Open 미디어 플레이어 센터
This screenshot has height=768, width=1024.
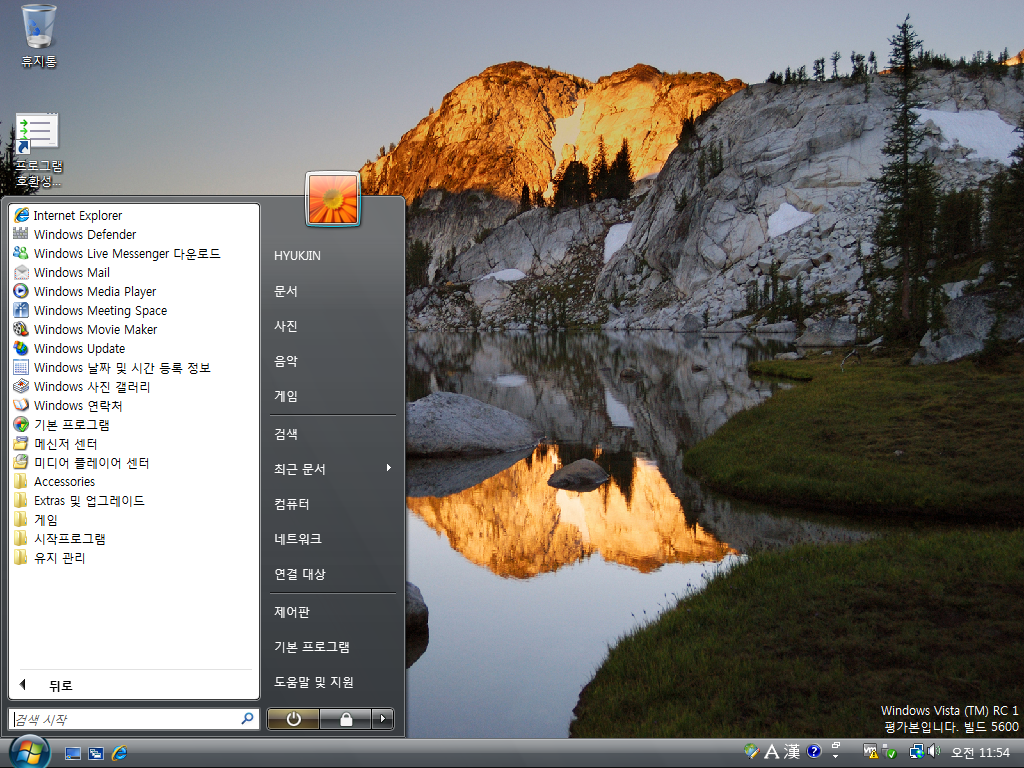134,462
